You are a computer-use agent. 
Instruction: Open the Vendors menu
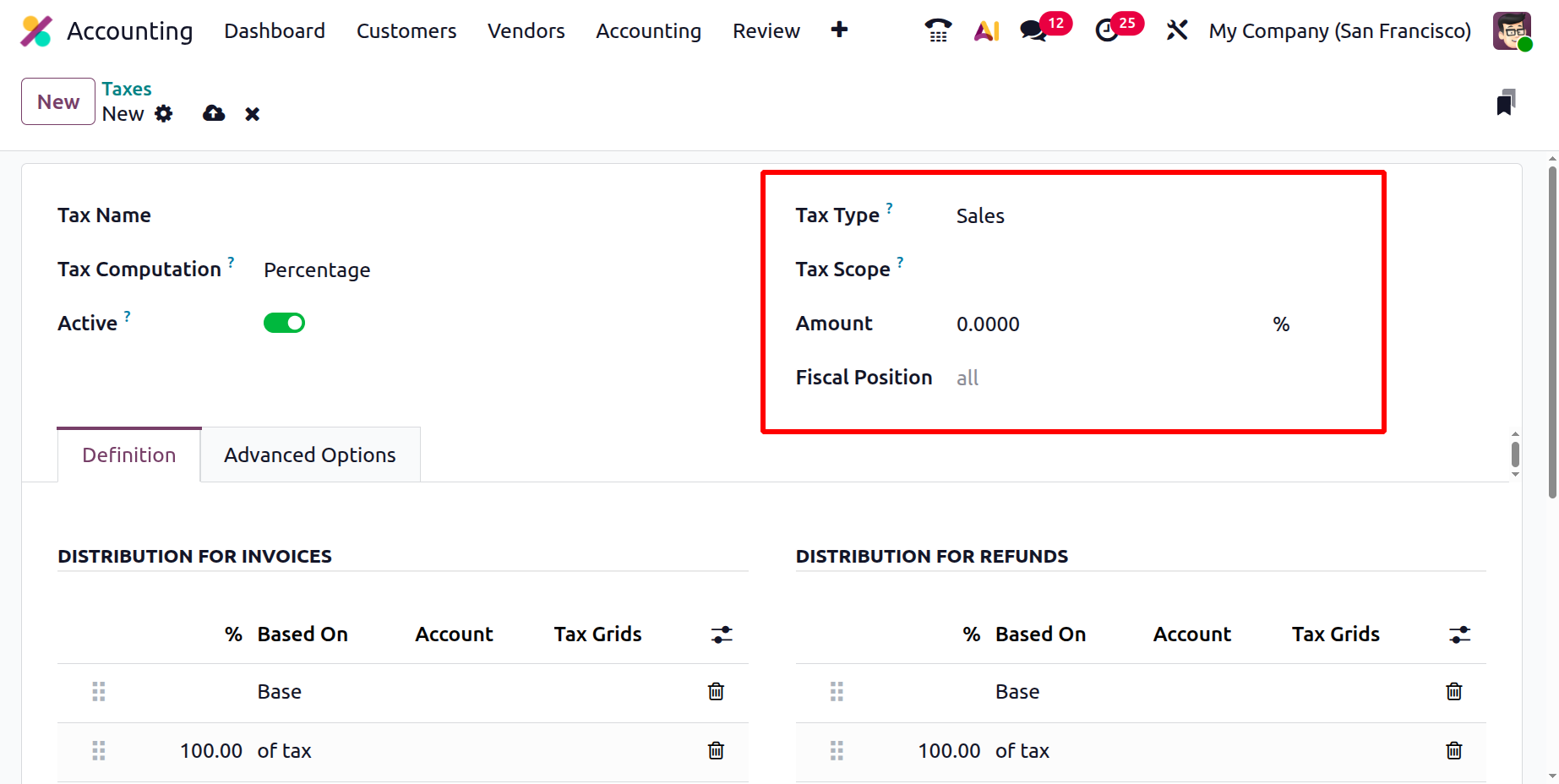[x=526, y=31]
